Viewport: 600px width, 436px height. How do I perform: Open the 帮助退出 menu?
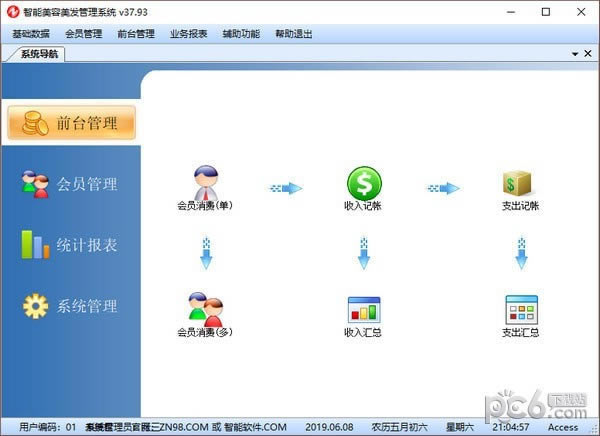pyautogui.click(x=294, y=34)
